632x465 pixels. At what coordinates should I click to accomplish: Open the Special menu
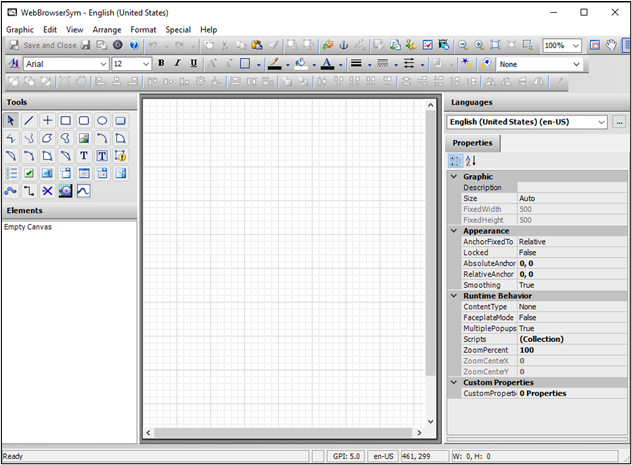[x=178, y=30]
